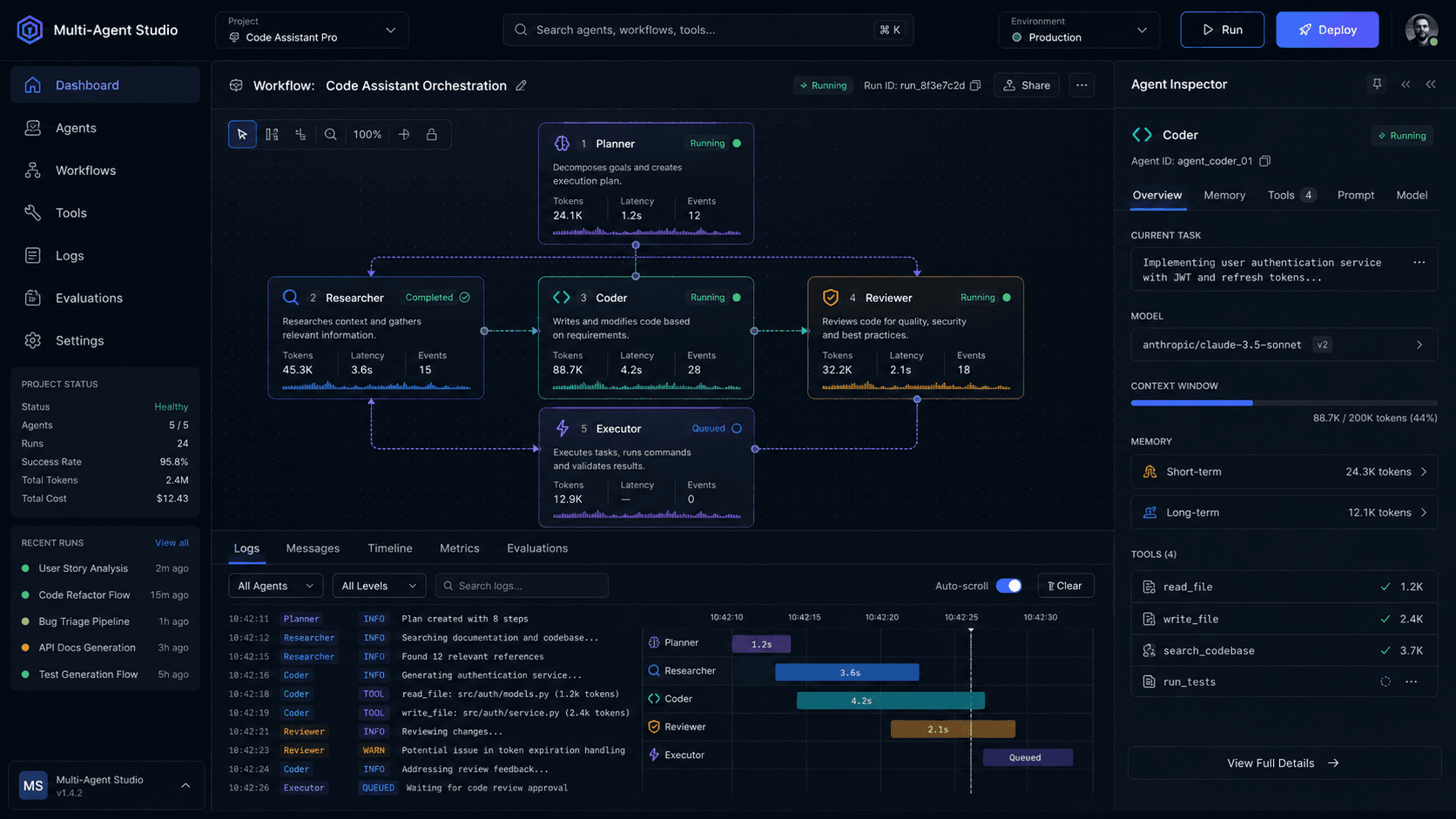Screen dimensions: 1456x819
Task: Click the Executor node lightning icon
Action: pyautogui.click(x=563, y=428)
